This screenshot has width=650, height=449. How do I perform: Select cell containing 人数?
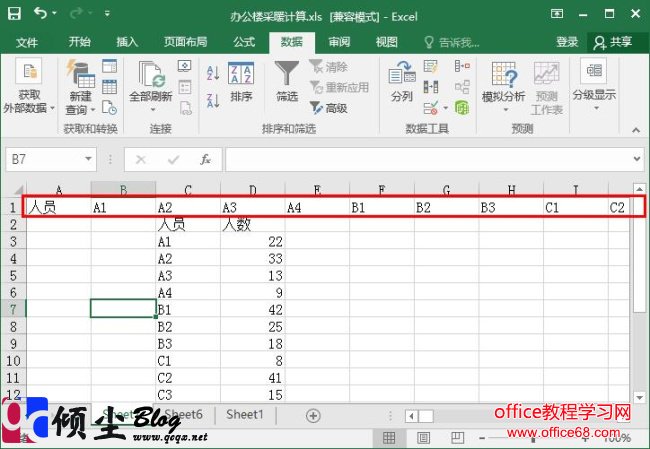coord(252,225)
